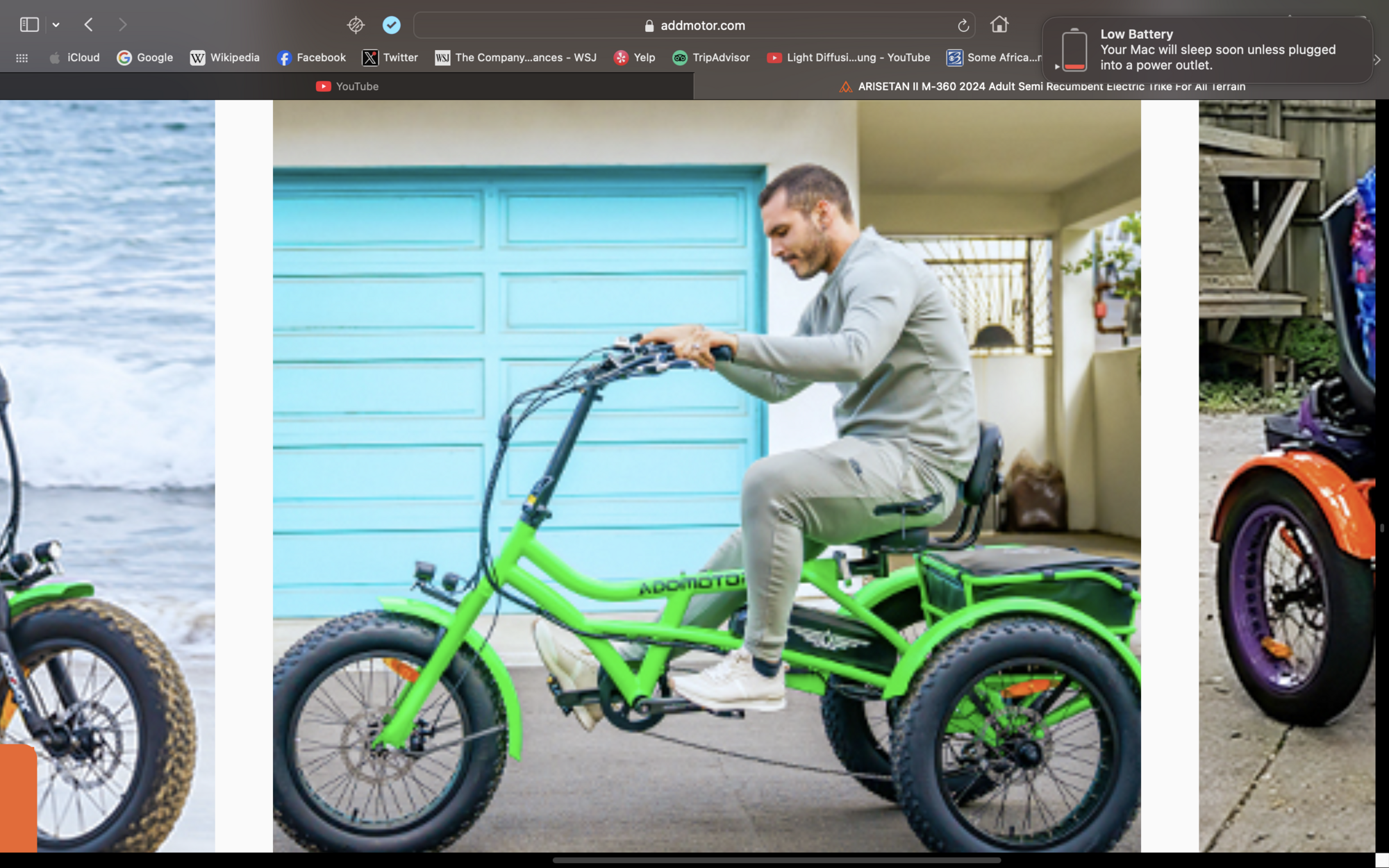Show more bookmarks with the overflow chevron

1377,60
